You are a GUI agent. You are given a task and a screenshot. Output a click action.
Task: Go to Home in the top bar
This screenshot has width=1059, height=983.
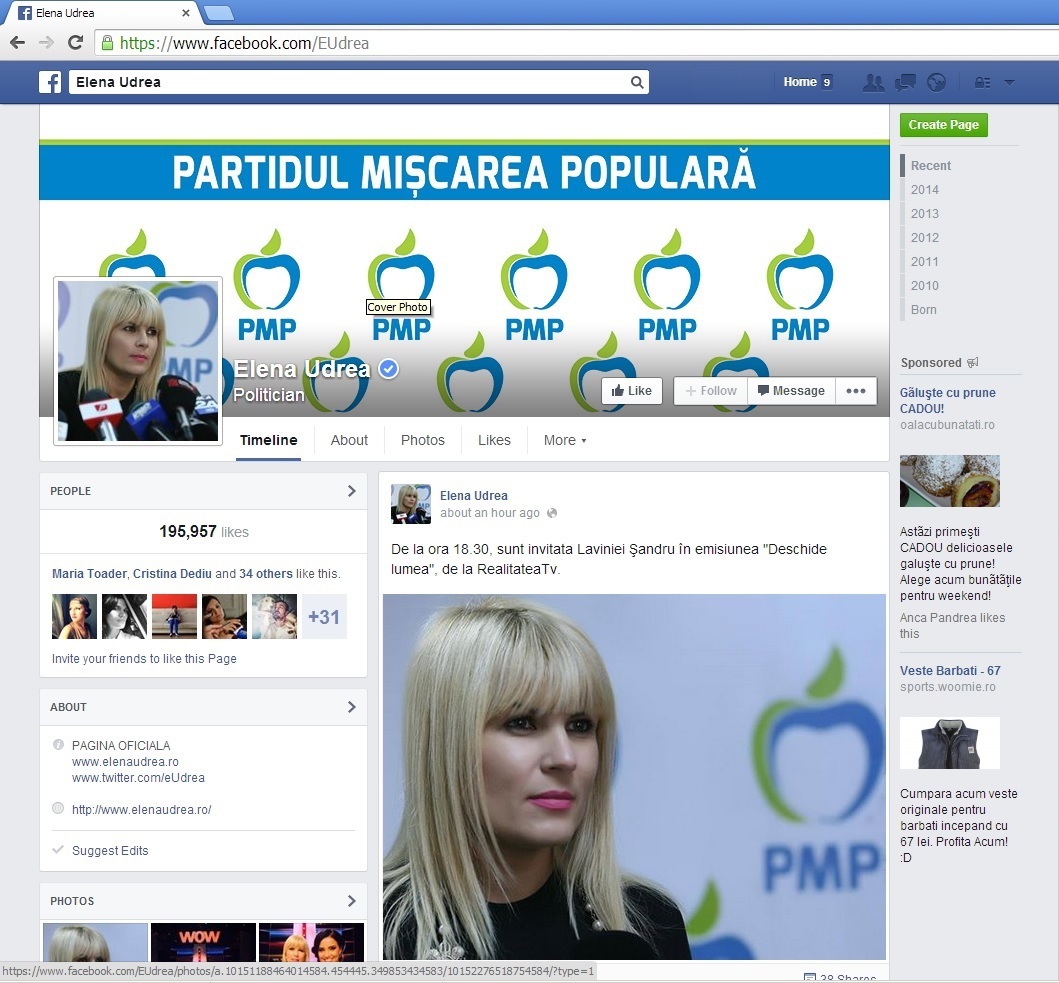tap(800, 82)
